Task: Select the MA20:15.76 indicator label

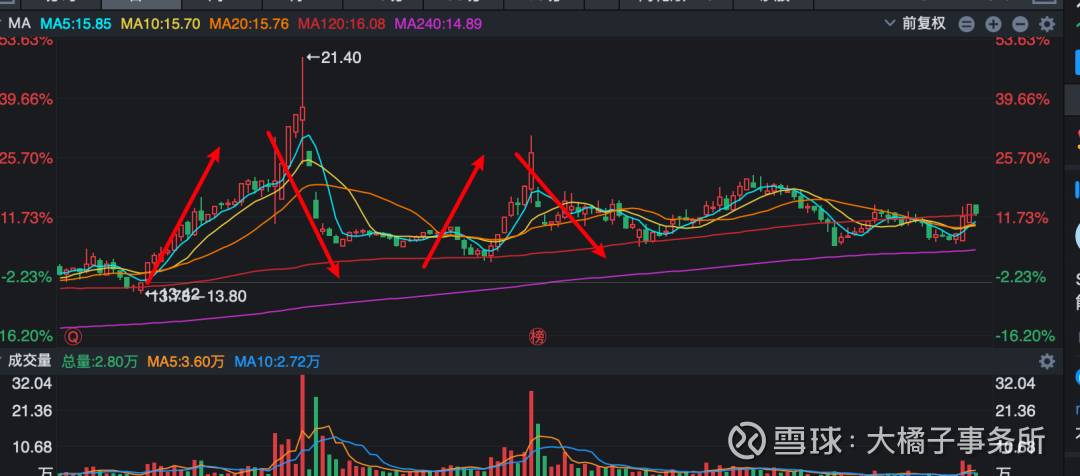Action: tap(249, 24)
